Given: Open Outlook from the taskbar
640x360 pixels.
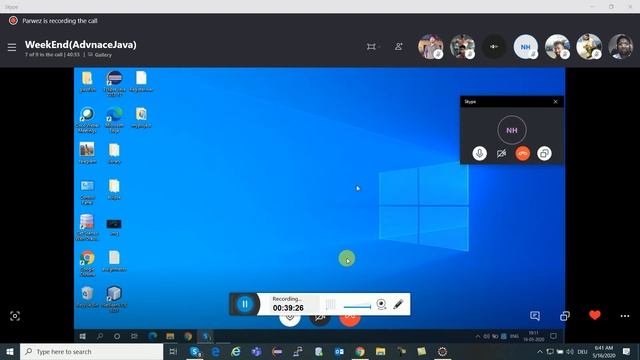Looking at the screenshot, I should 339,351.
